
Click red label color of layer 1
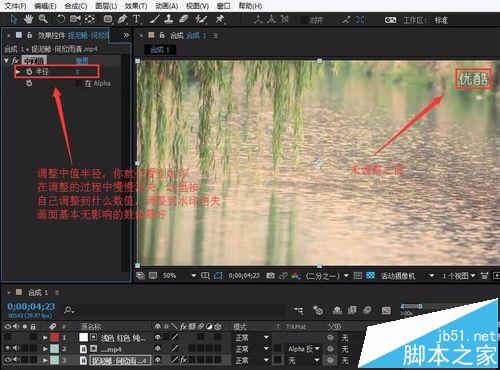(54, 337)
